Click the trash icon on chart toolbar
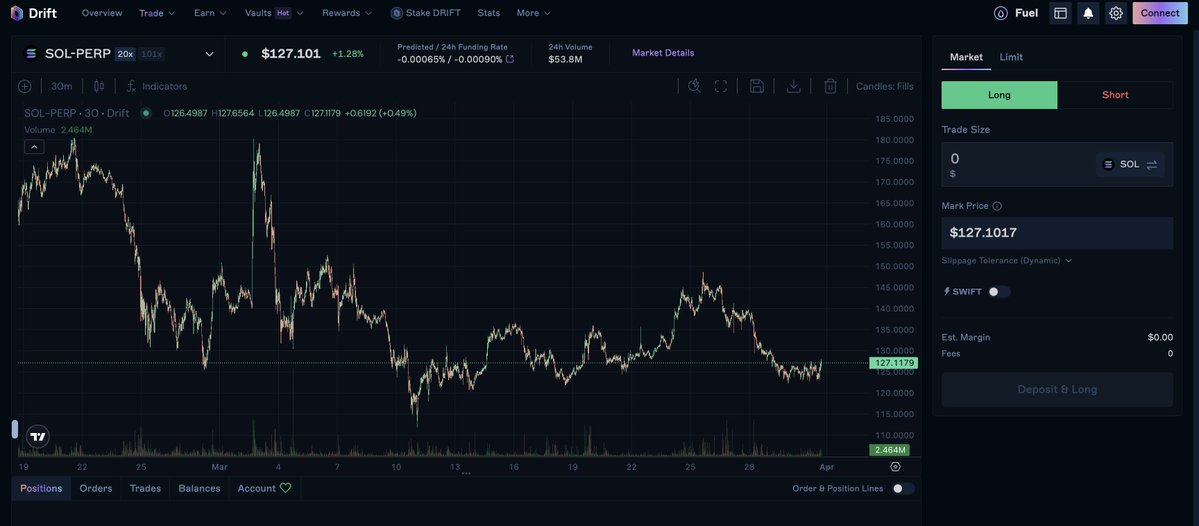This screenshot has width=1199, height=526. pyautogui.click(x=830, y=86)
